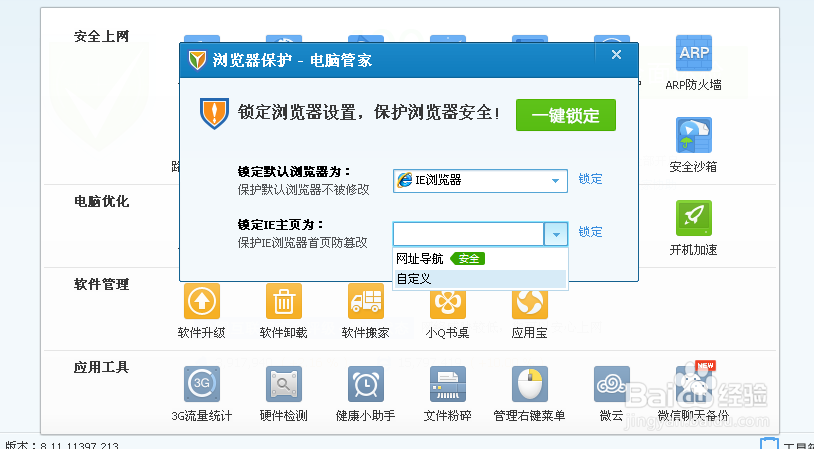
Task: Close the 浏览器保护 dialog
Action: pos(616,55)
